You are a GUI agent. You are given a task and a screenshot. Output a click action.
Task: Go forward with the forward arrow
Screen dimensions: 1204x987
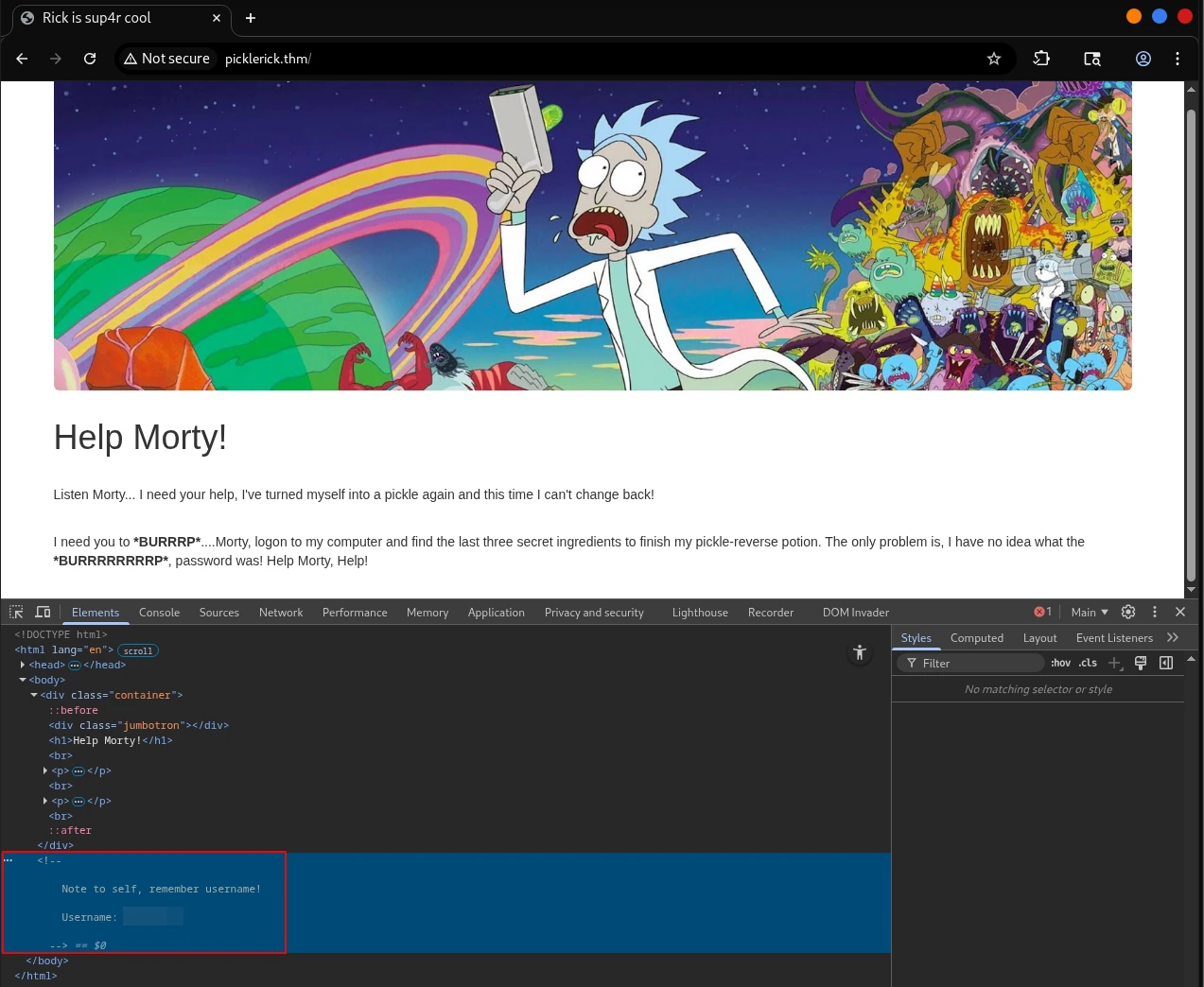click(x=56, y=59)
